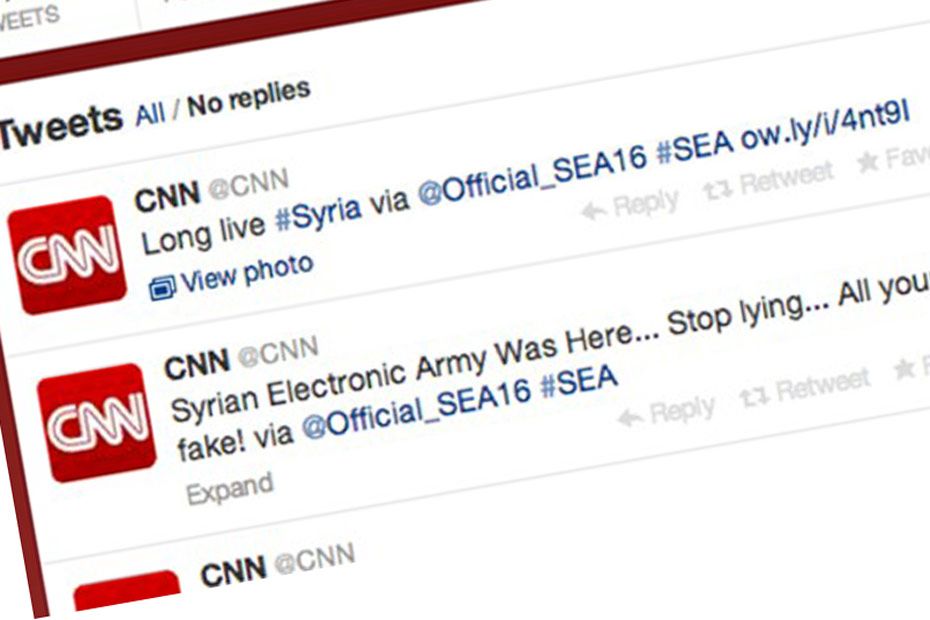
Task: Select the "No replies" filter
Action: tap(249, 96)
